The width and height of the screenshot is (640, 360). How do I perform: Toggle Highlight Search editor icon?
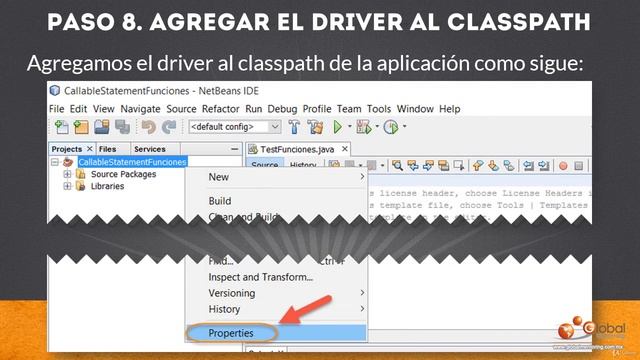coord(443,165)
